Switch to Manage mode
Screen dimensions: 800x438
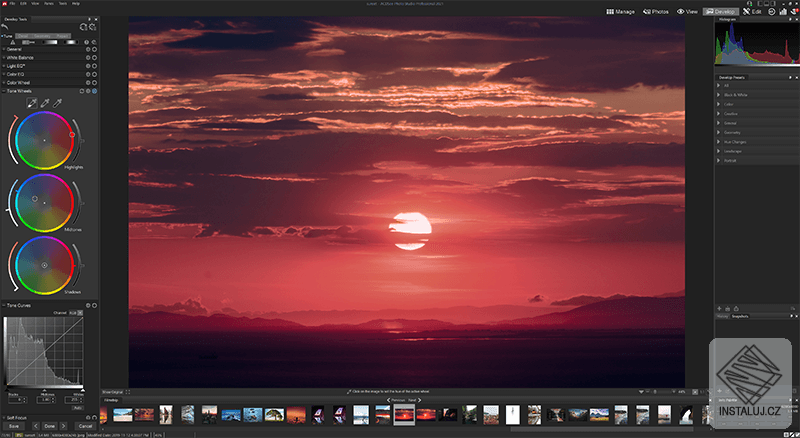(620, 11)
